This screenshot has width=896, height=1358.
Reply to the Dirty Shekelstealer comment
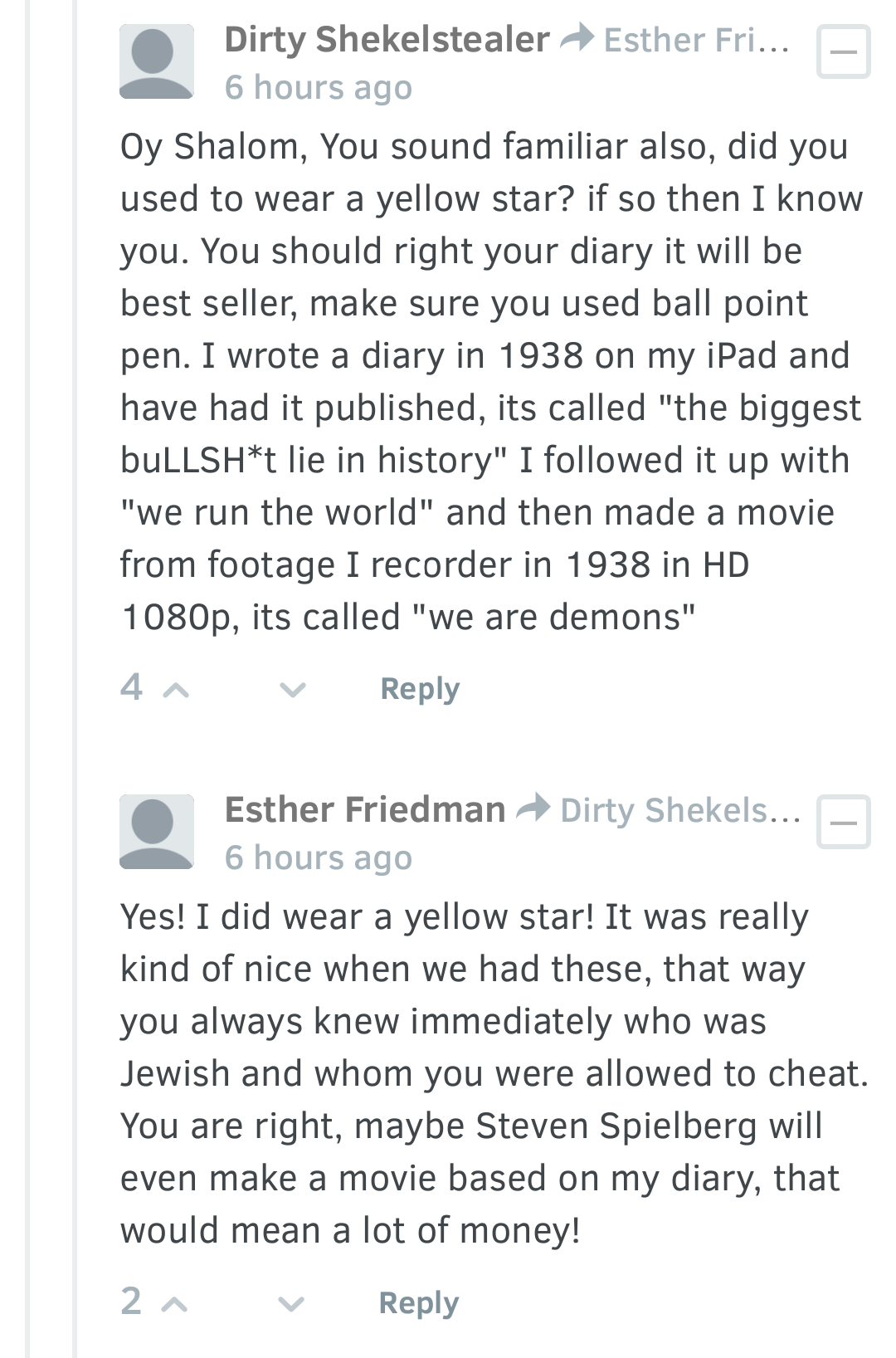pos(420,689)
